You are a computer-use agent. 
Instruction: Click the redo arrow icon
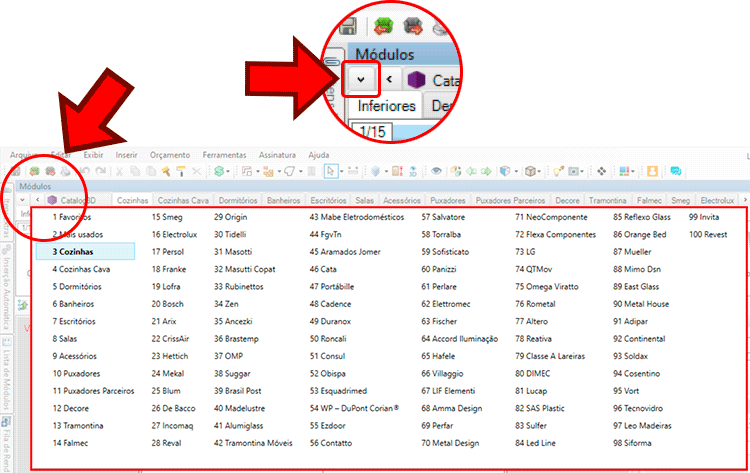[x=100, y=171]
